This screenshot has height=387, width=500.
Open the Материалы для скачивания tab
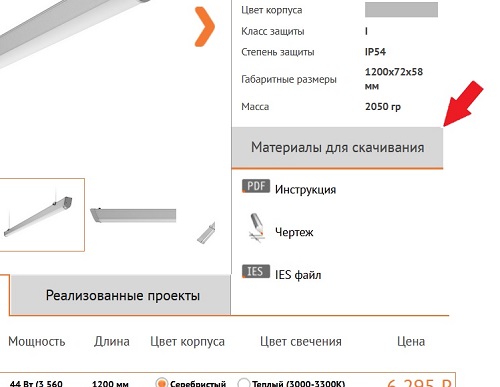[x=337, y=147]
